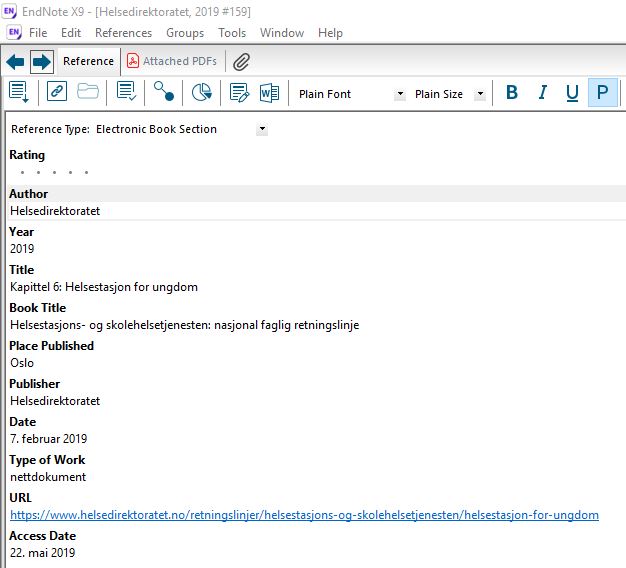Viewport: 626px width, 568px height.
Task: Open the Plain Size dropdown
Action: 480,94
